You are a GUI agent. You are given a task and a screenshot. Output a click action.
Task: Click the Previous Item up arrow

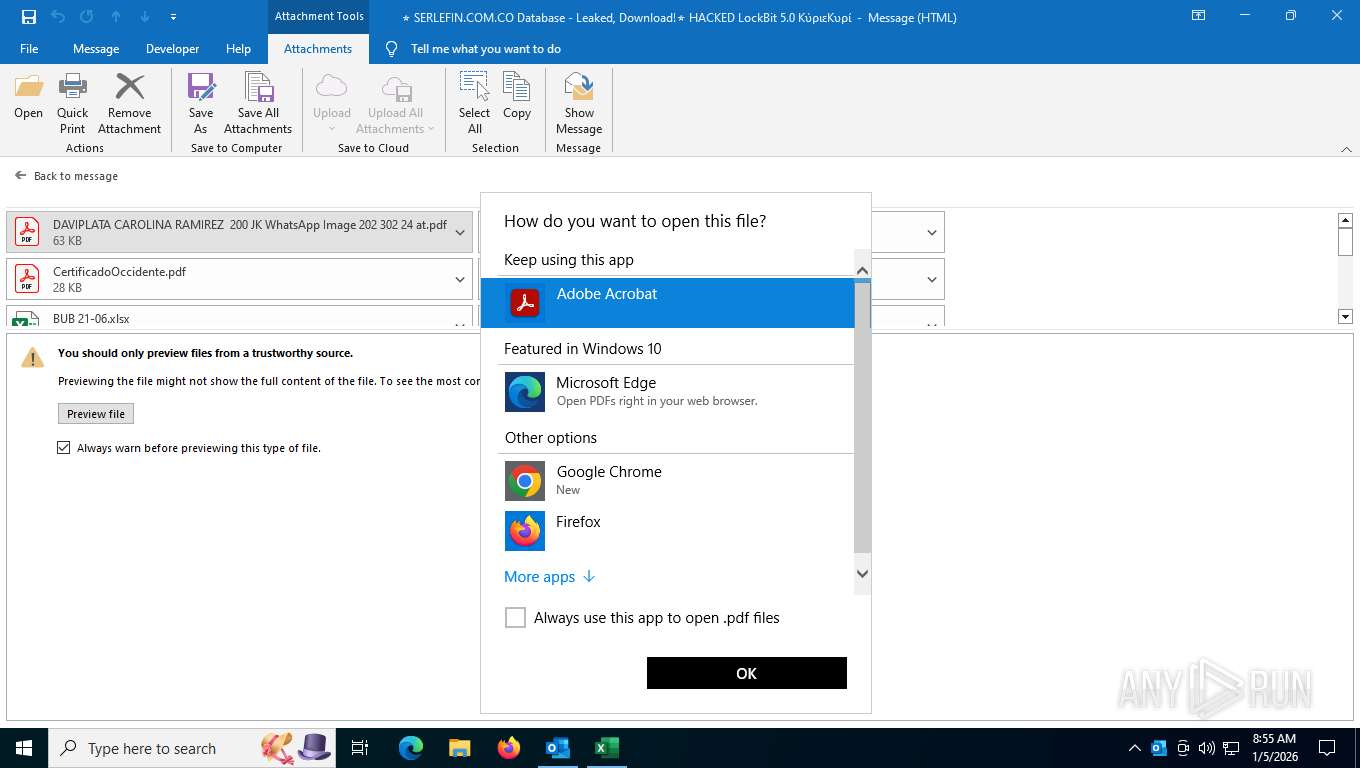coord(116,17)
